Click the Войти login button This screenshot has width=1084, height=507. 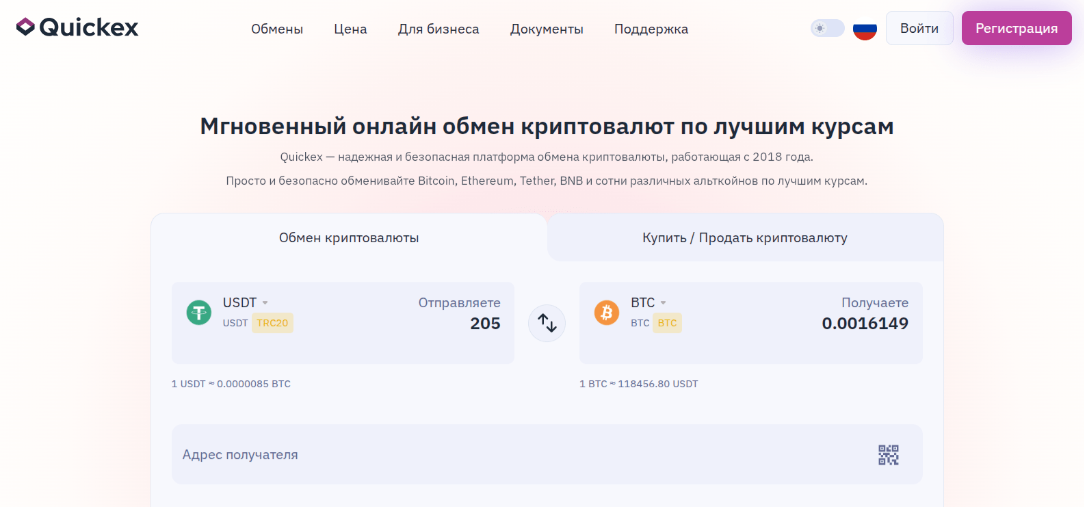pos(919,28)
